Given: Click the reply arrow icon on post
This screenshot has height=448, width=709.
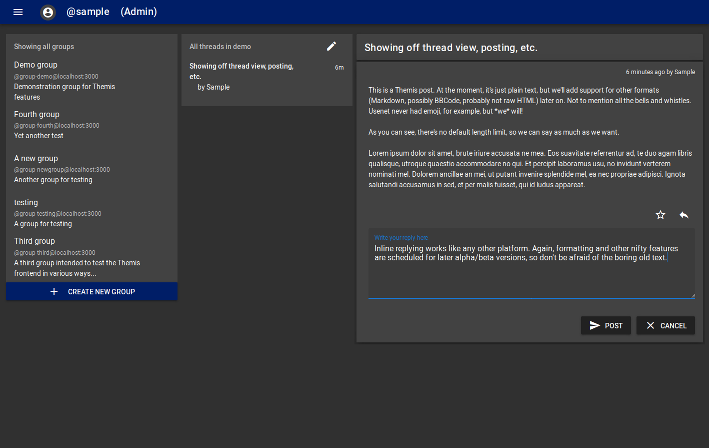Looking at the screenshot, I should pyautogui.click(x=684, y=215).
